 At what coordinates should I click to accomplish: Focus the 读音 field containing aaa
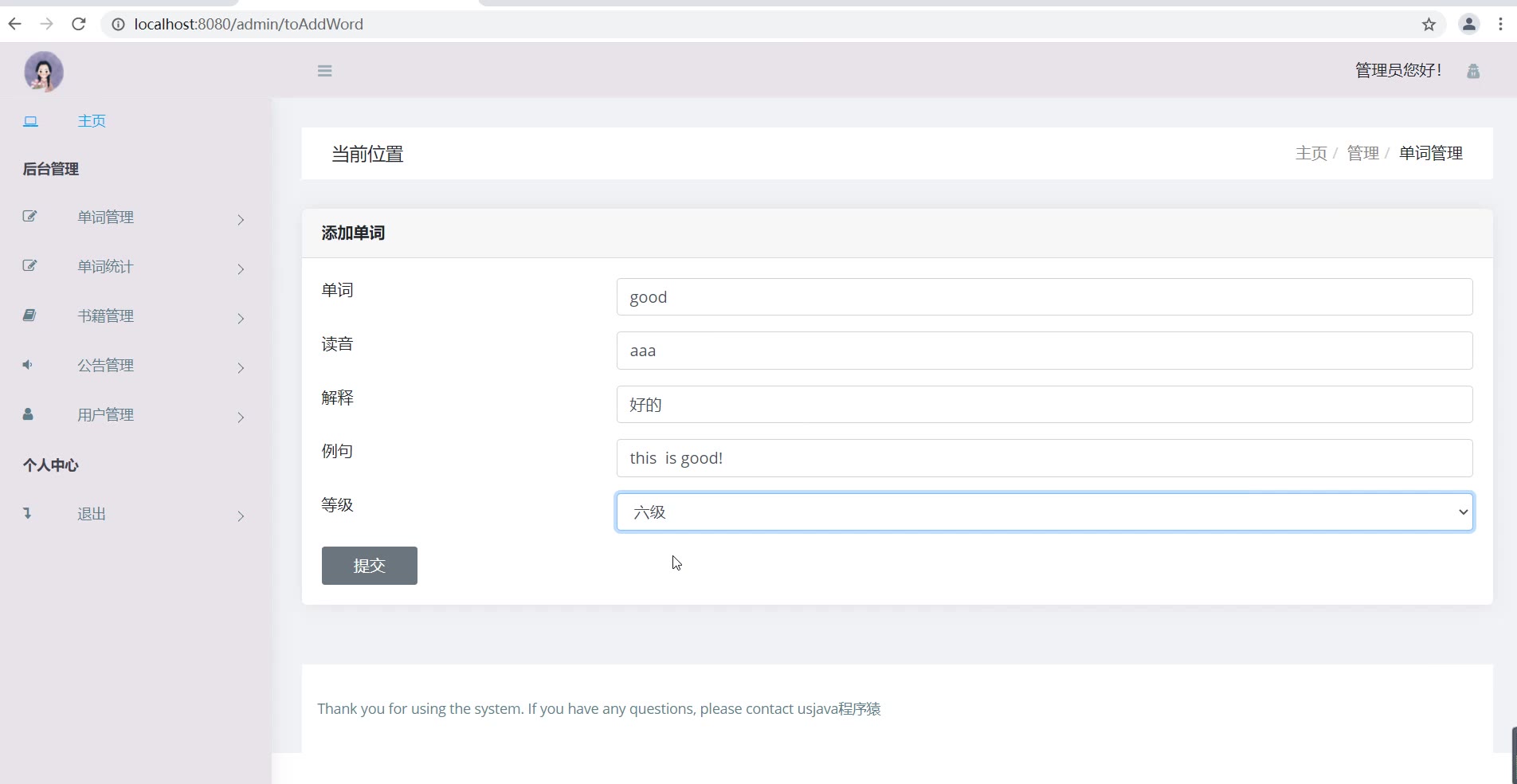click(x=1045, y=351)
